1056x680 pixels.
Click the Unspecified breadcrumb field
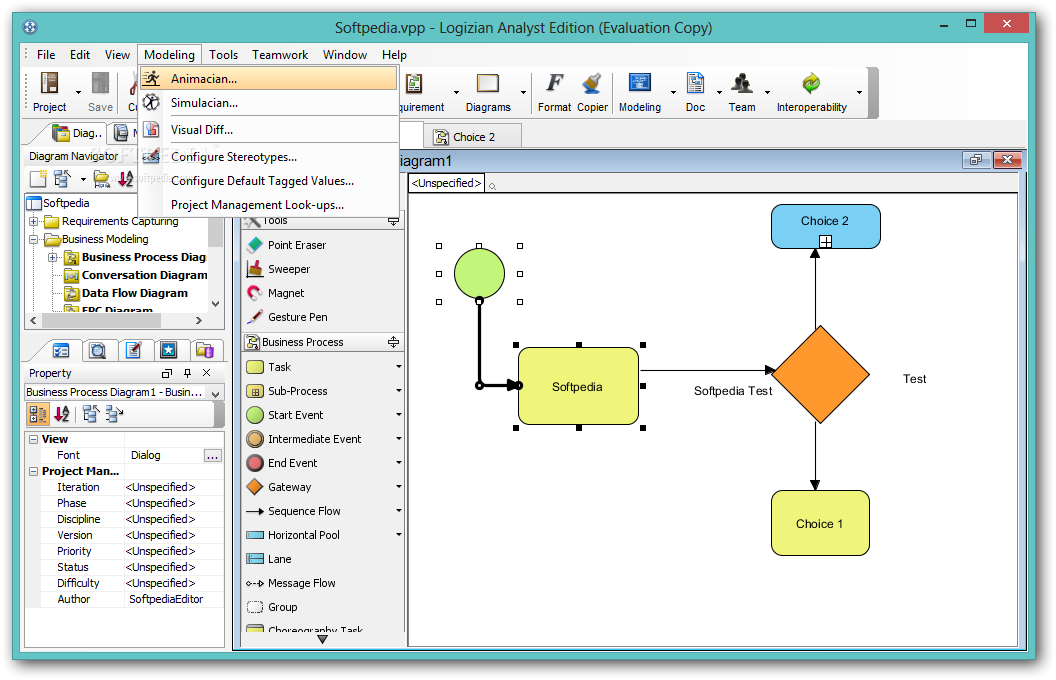coord(446,184)
